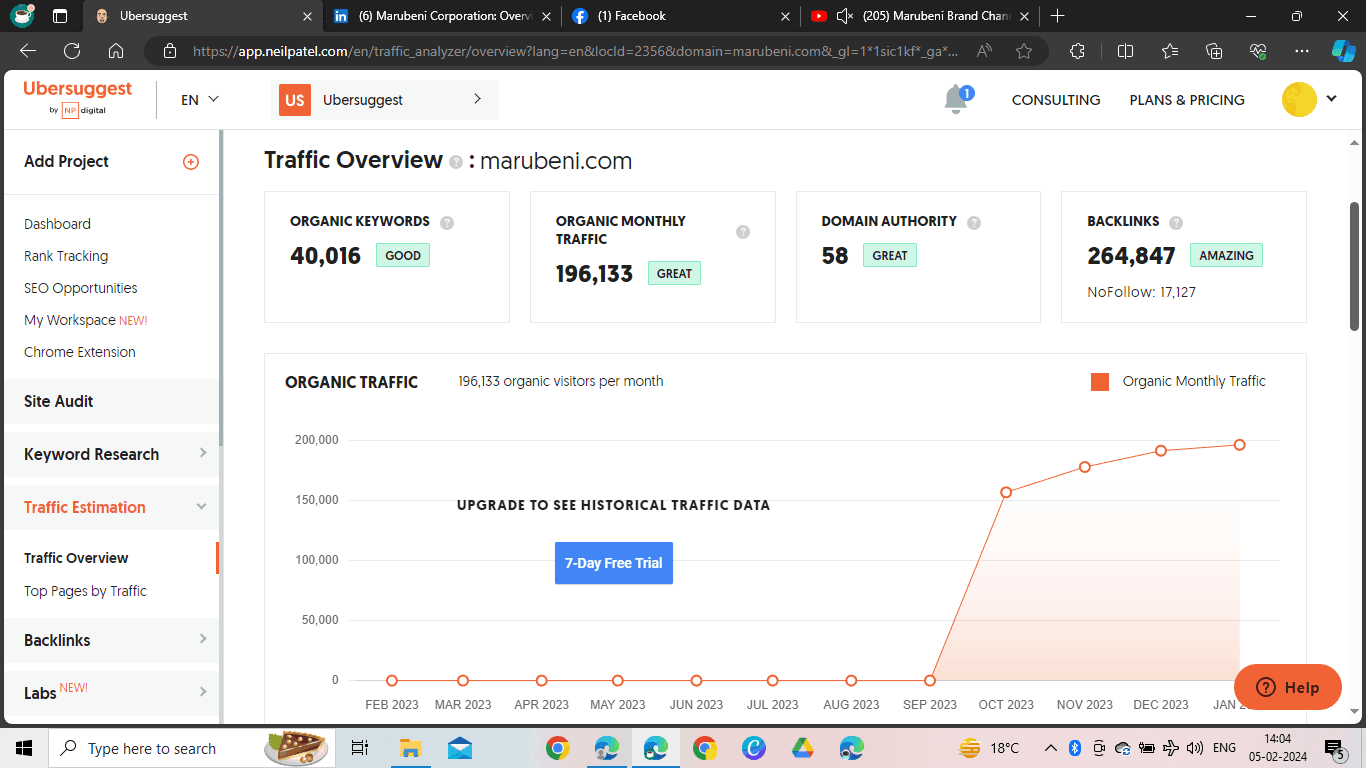Click the Organic Keywords help question mark
Screen dimensions: 1366x768
tap(446, 221)
